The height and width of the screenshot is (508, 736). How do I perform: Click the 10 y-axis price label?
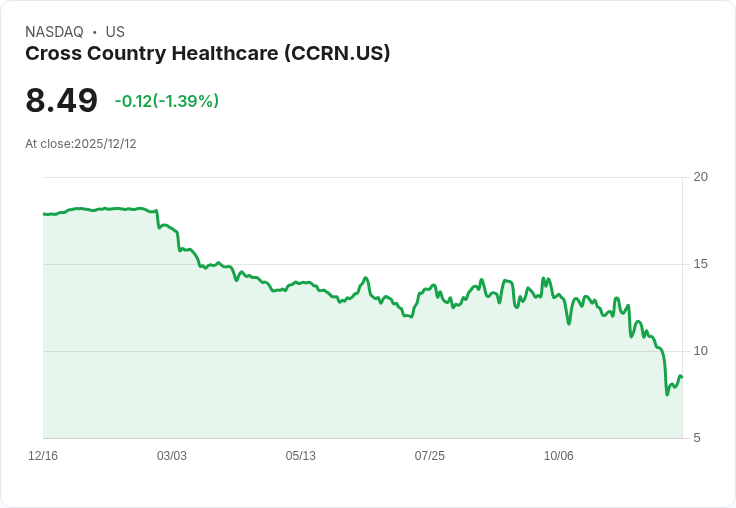(701, 351)
